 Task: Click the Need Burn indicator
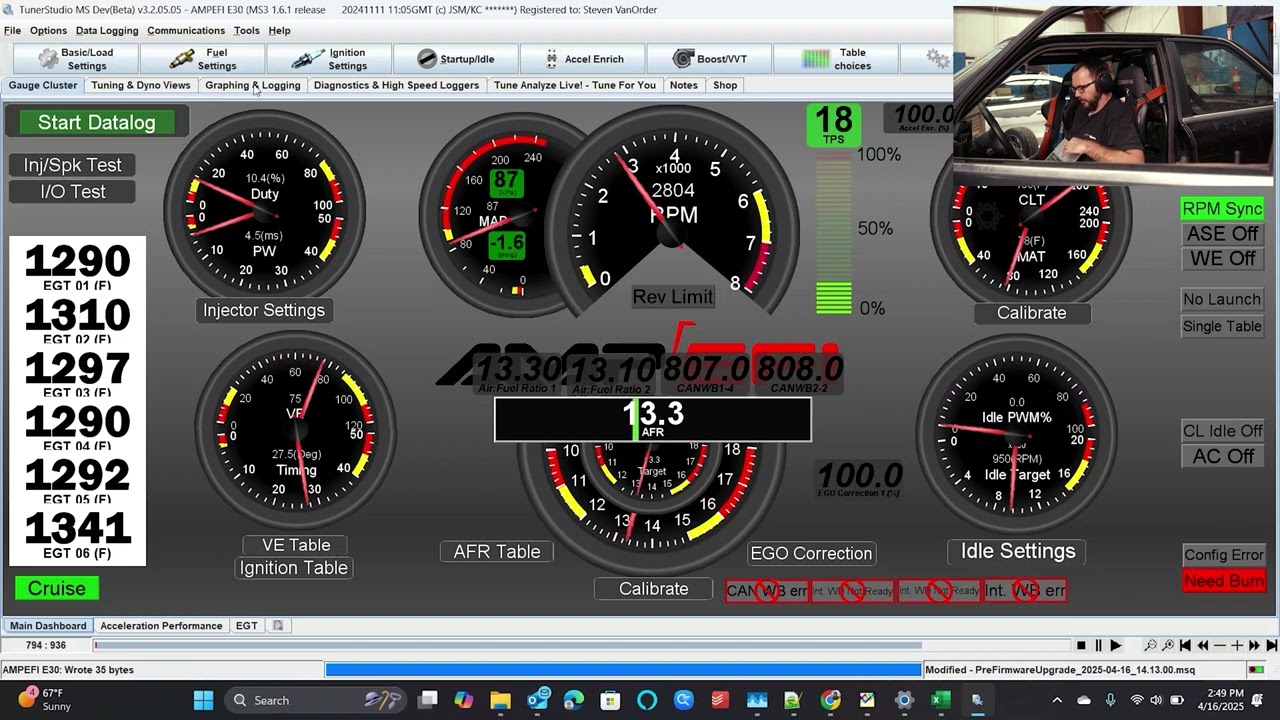pos(1224,581)
